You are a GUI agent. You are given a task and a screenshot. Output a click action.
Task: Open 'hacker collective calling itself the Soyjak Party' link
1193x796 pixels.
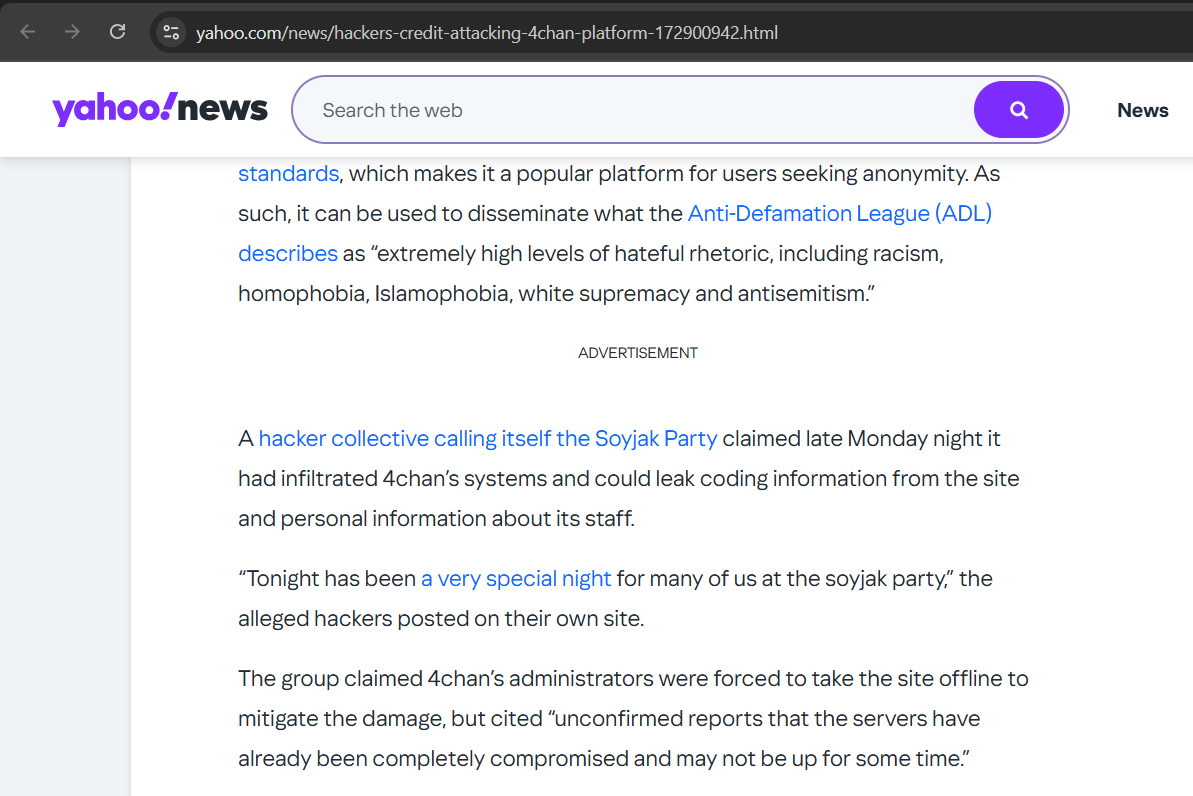click(487, 438)
